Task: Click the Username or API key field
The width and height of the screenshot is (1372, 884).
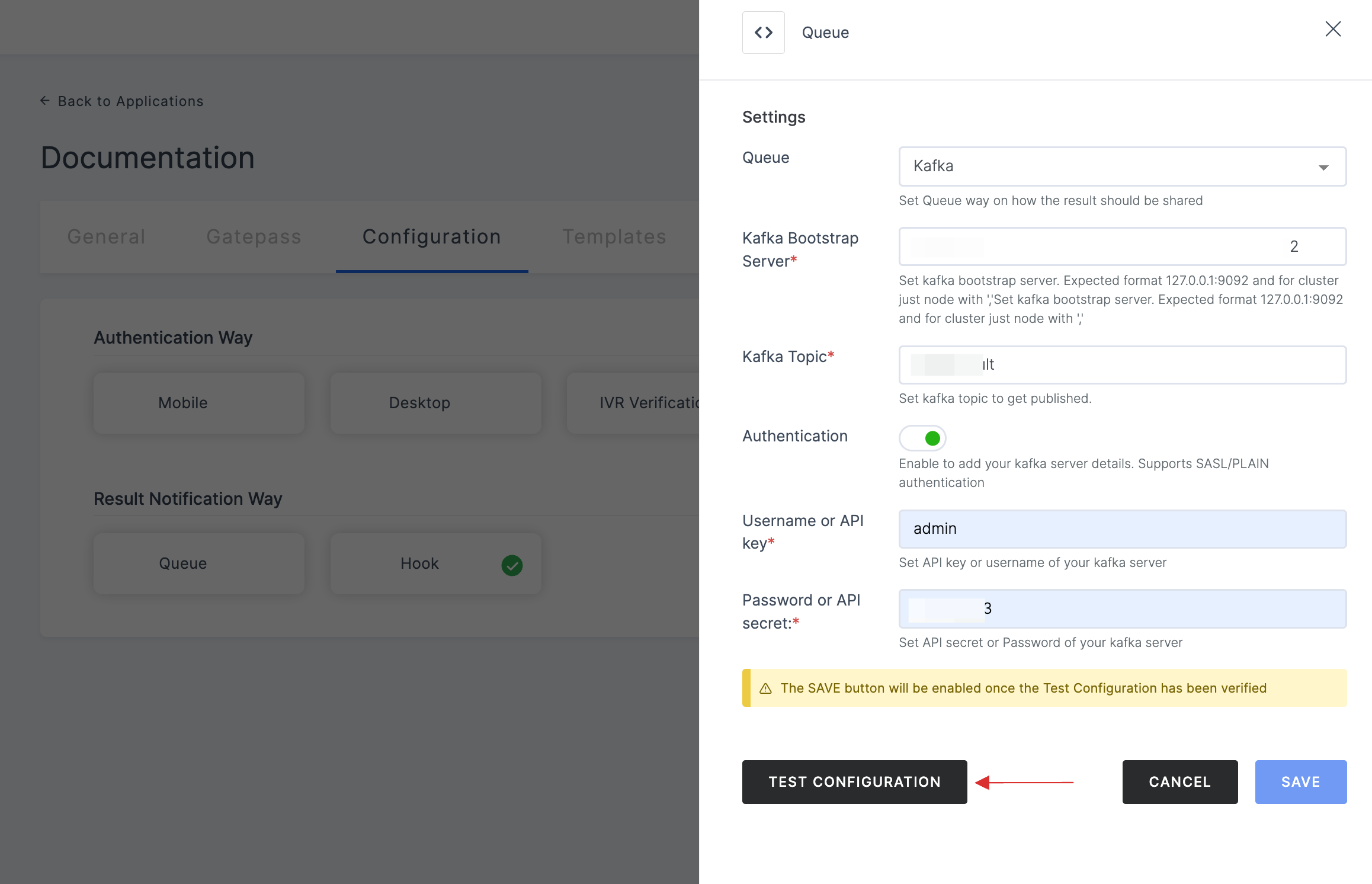Action: pos(1123,528)
